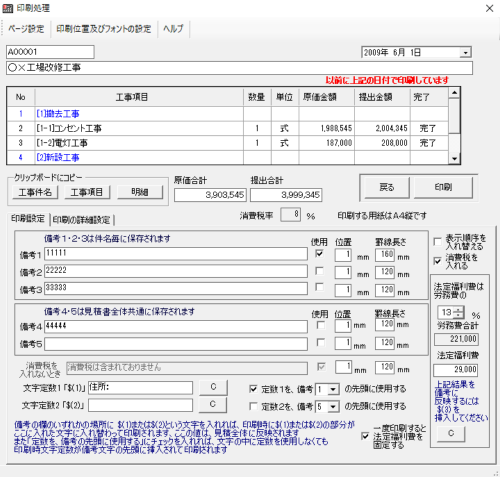Screen dimensions: 500x477
Task: Enable the 使用 checkbox for 備考2
Action: pos(319,271)
